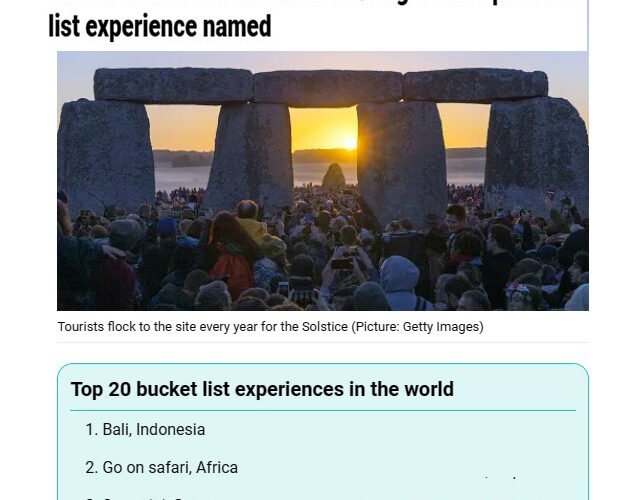640x500 pixels.
Task: Click the distant heel stone between the pillars
Action: tap(333, 177)
